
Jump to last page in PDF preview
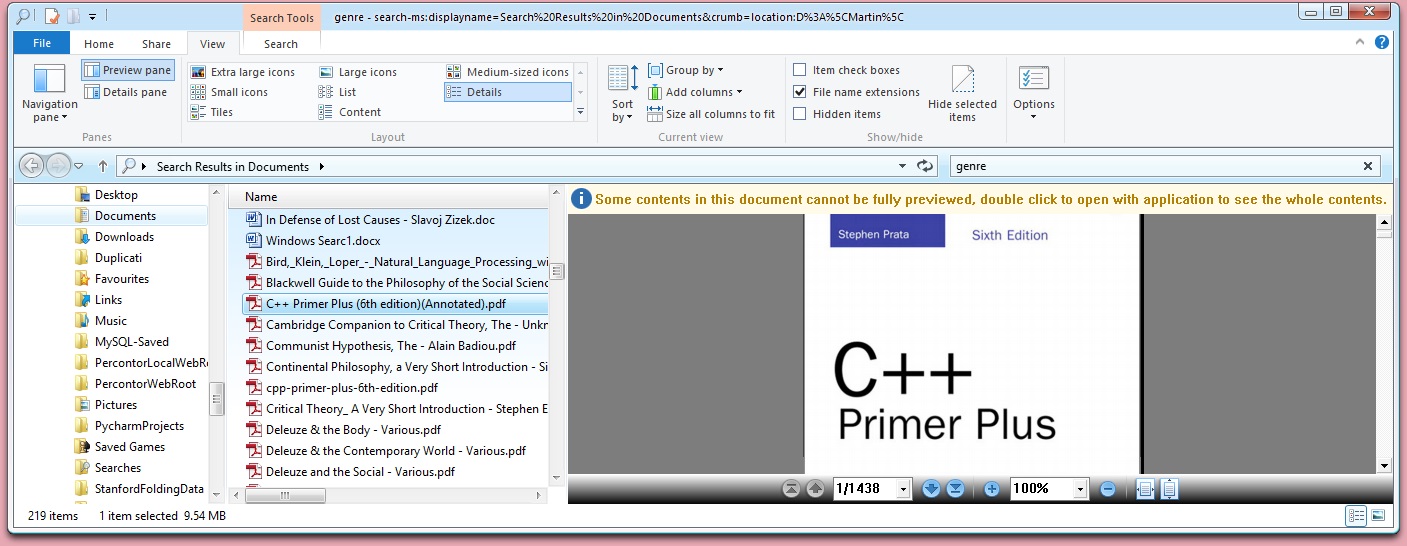[955, 489]
